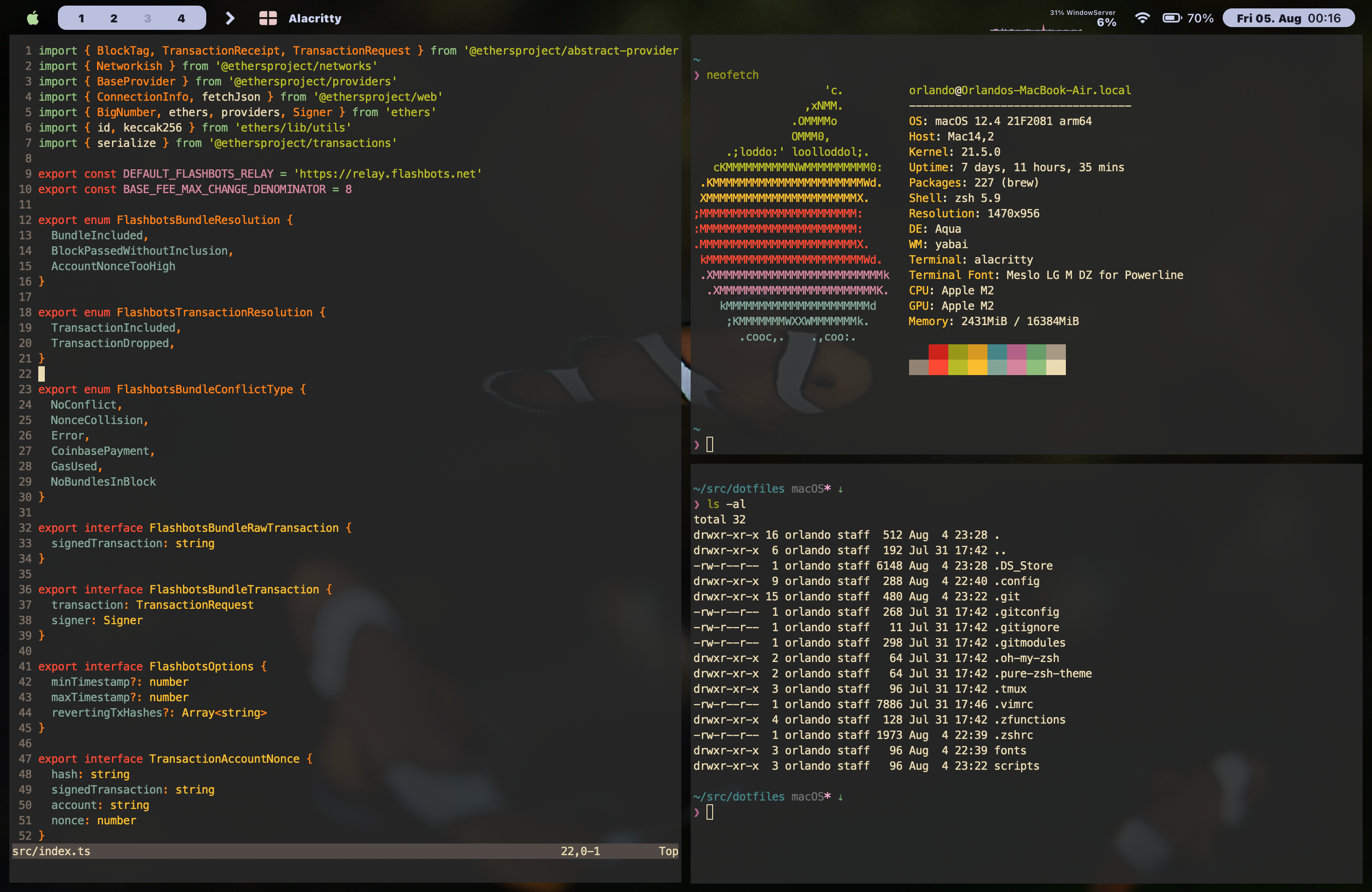Click the 22,0-1 cursor position indicator
Viewport: 1372px width, 892px height.
pos(581,851)
